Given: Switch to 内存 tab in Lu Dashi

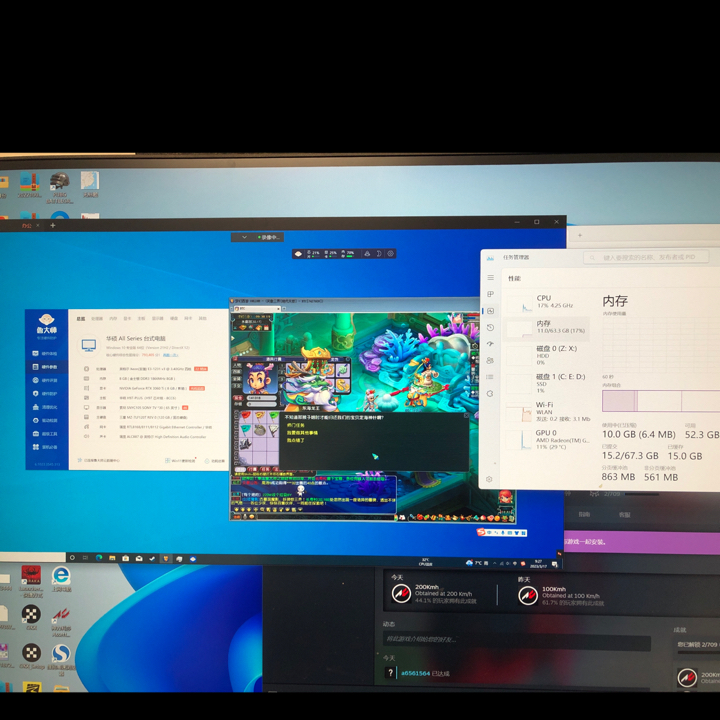Looking at the screenshot, I should tap(113, 318).
